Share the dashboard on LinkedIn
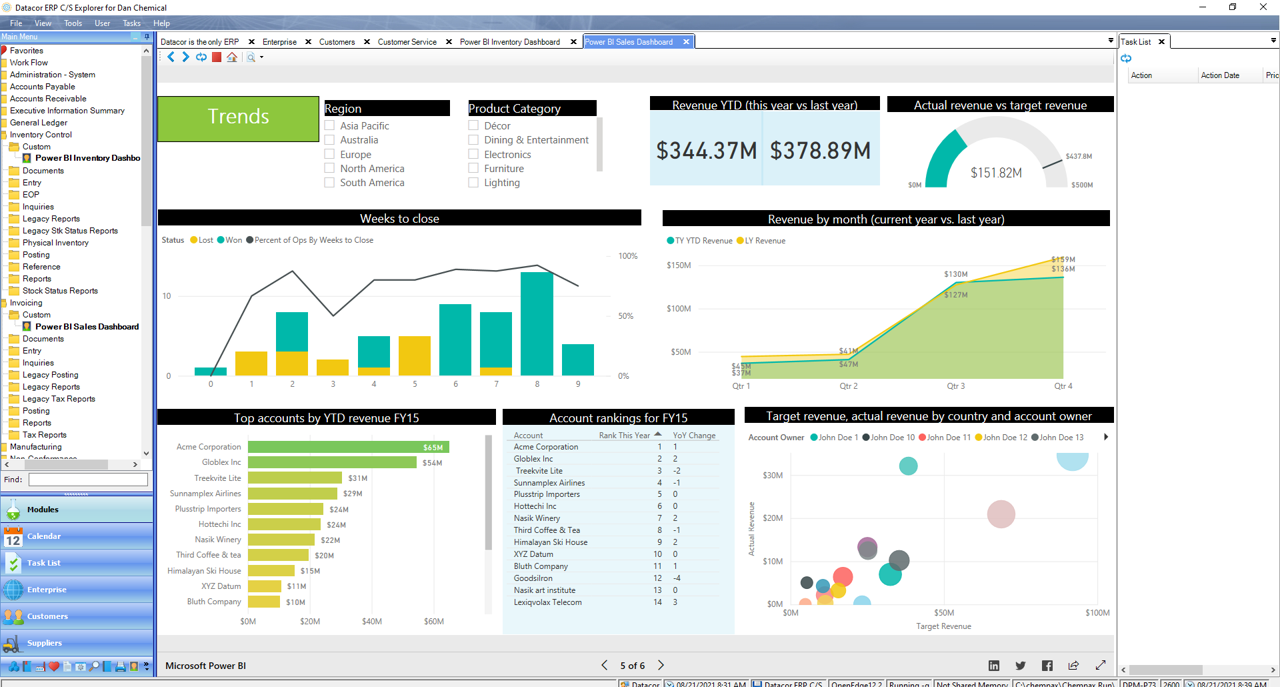Image resolution: width=1280 pixels, height=687 pixels. click(994, 665)
